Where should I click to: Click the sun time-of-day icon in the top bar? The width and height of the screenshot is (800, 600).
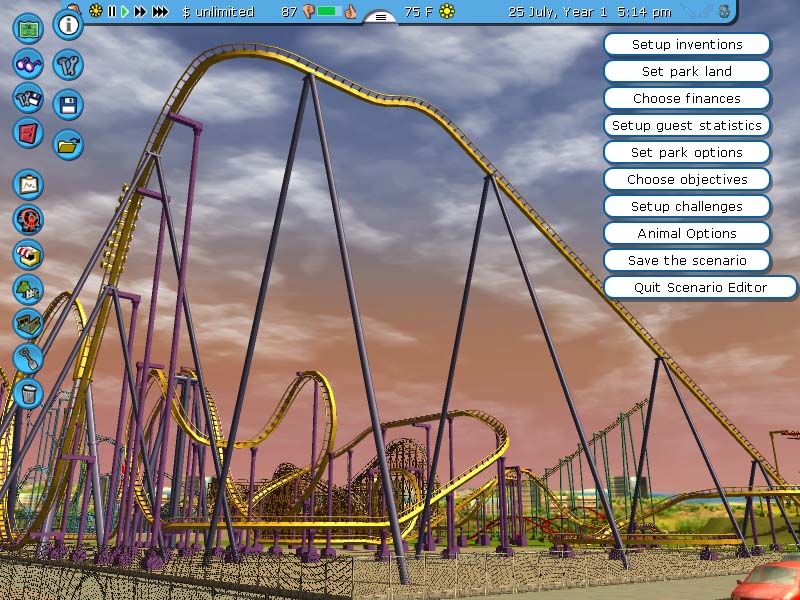click(95, 11)
